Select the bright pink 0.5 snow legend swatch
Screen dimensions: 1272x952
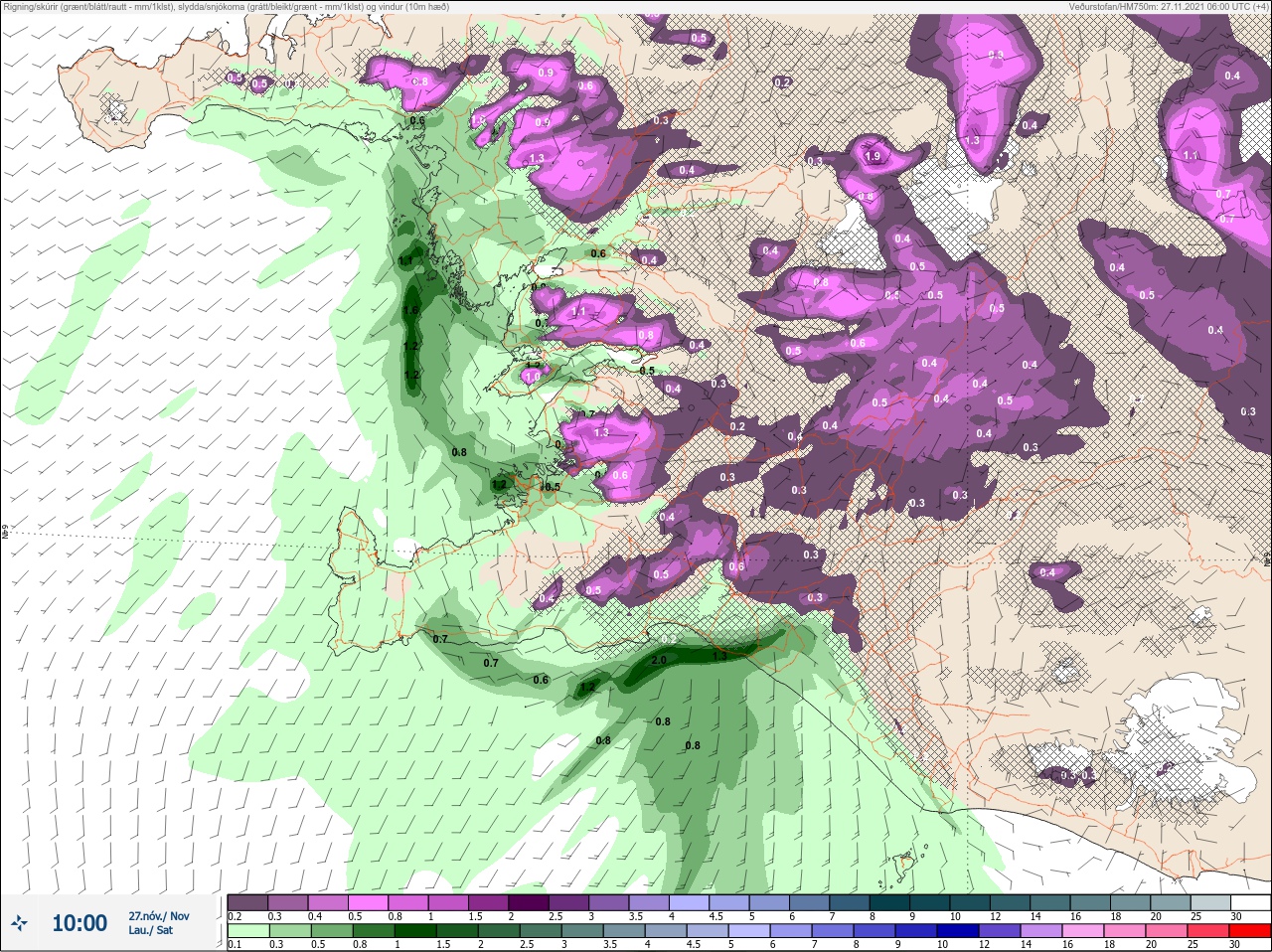[x=369, y=902]
